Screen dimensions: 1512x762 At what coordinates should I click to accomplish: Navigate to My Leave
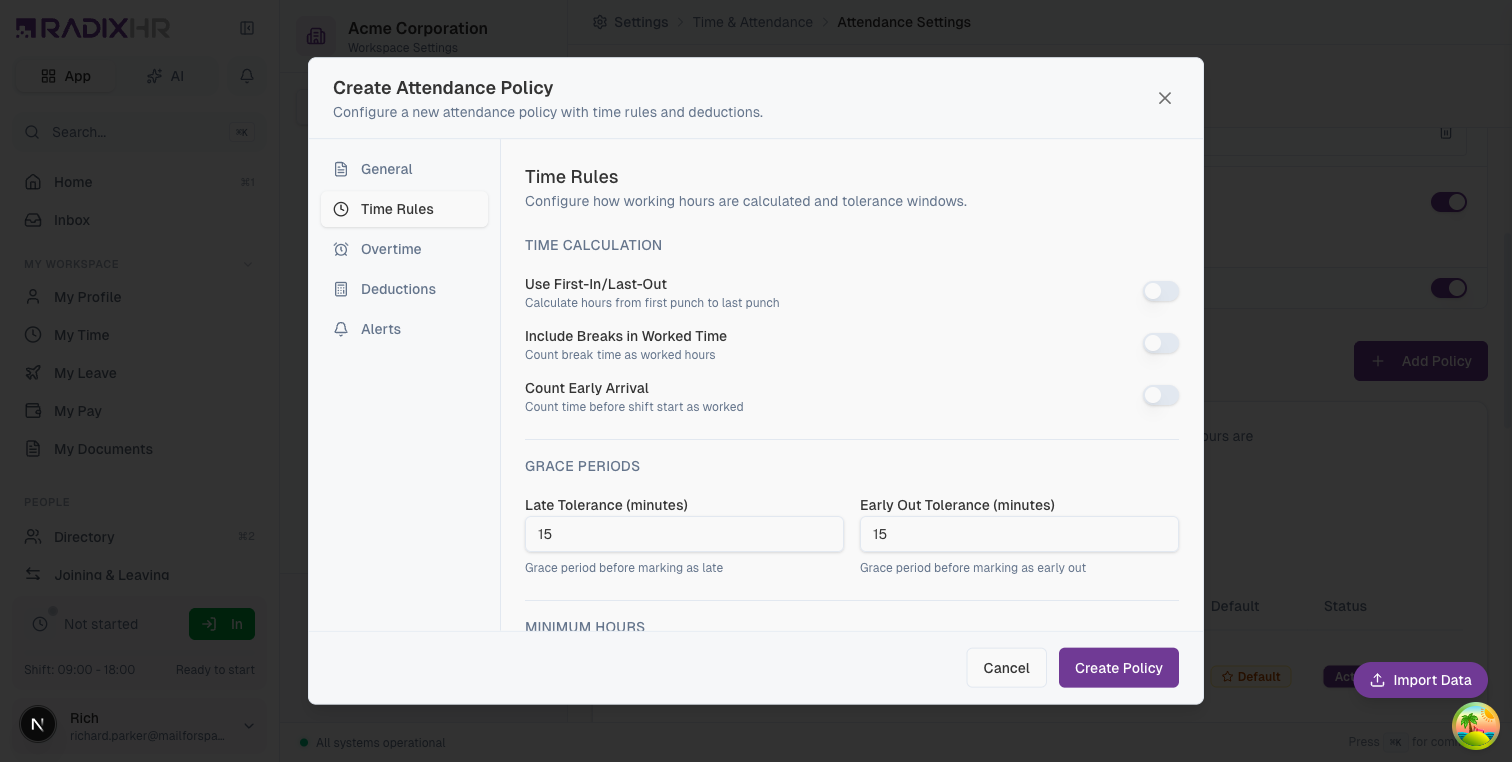pyautogui.click(x=139, y=373)
